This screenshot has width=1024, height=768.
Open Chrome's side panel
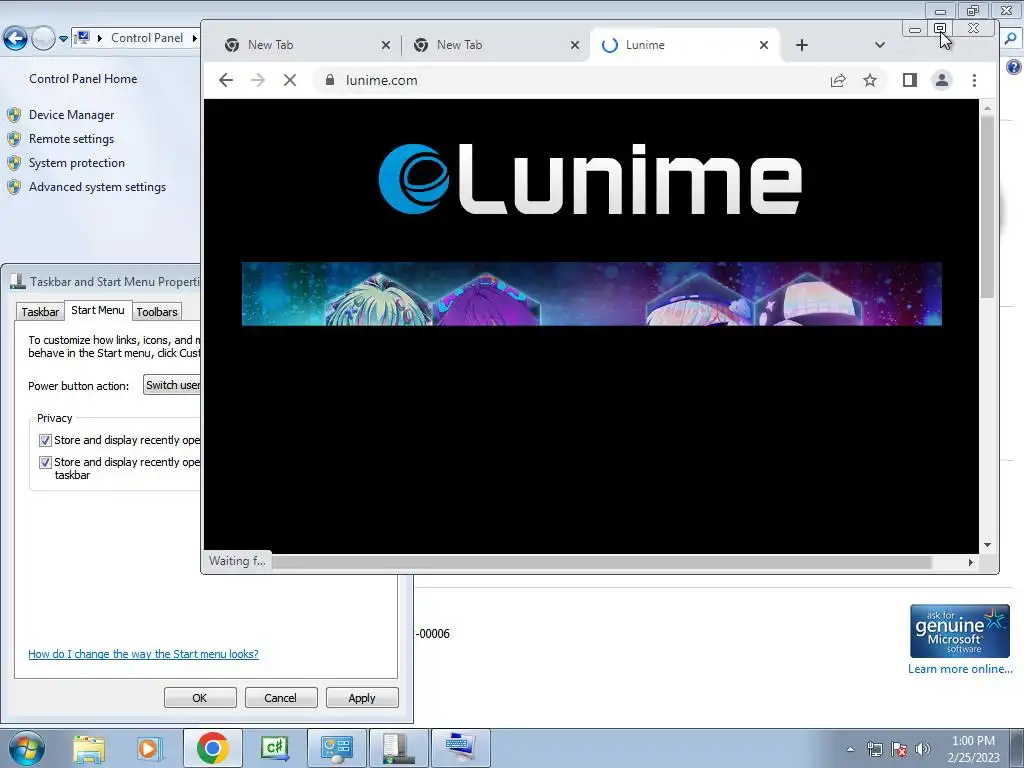[x=910, y=80]
